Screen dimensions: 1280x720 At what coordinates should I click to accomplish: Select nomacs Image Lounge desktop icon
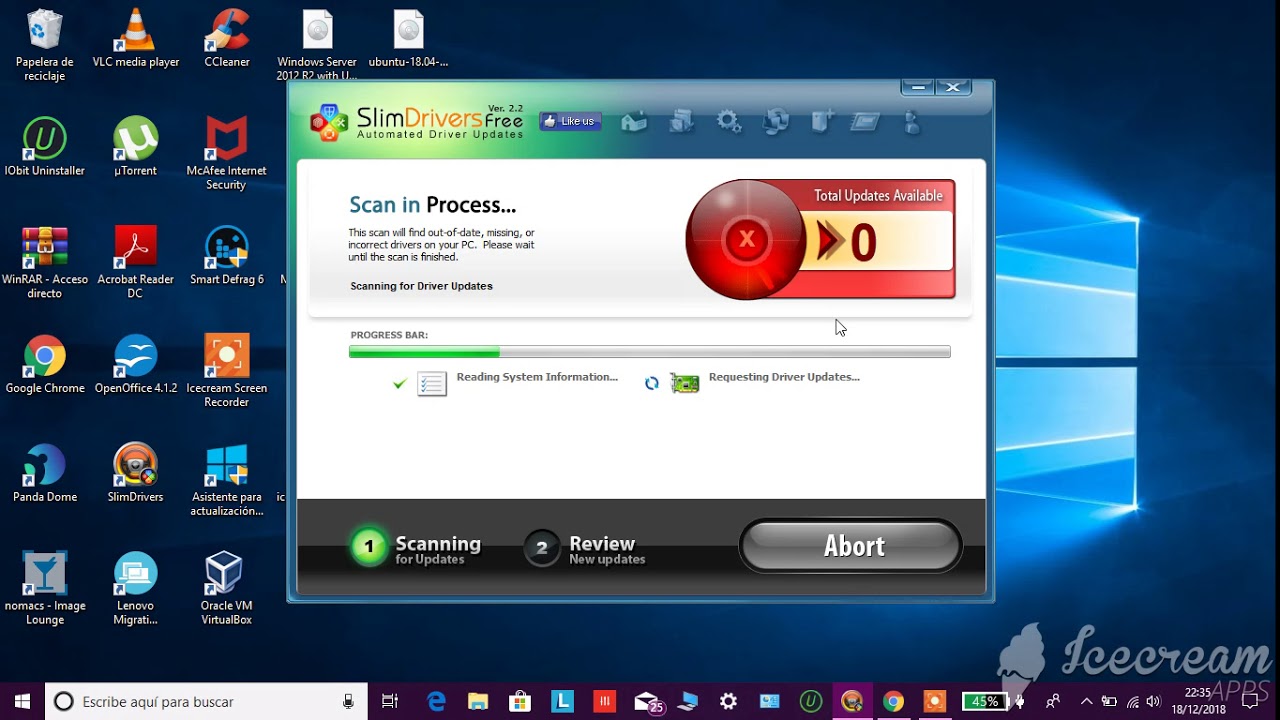tap(45, 589)
